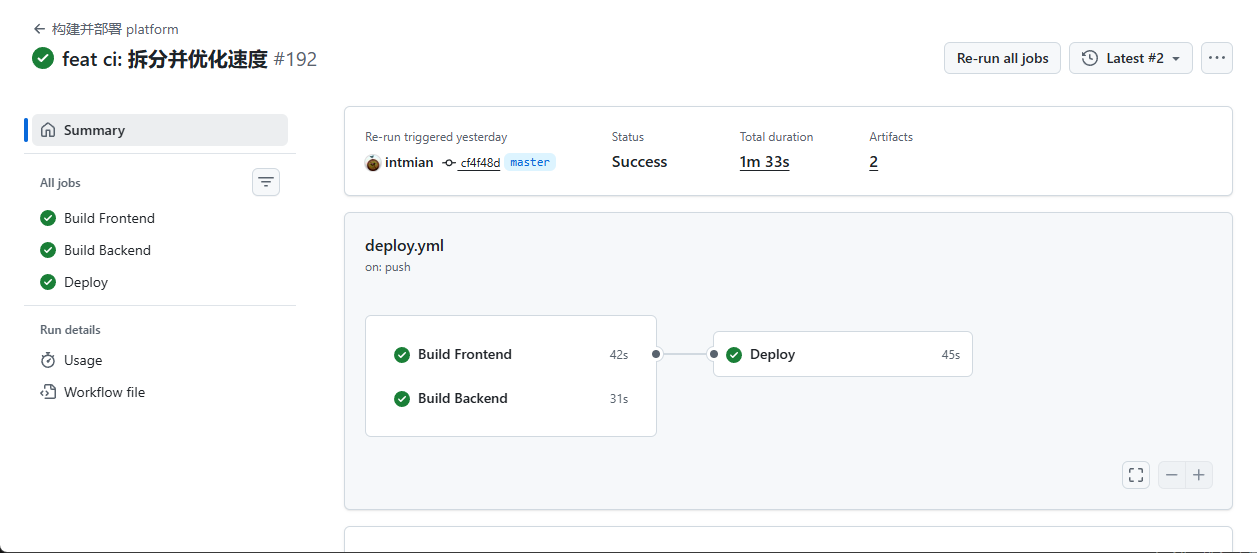Image resolution: width=1257 pixels, height=553 pixels.
Task: Click the jobs filter icon
Action: click(x=265, y=182)
